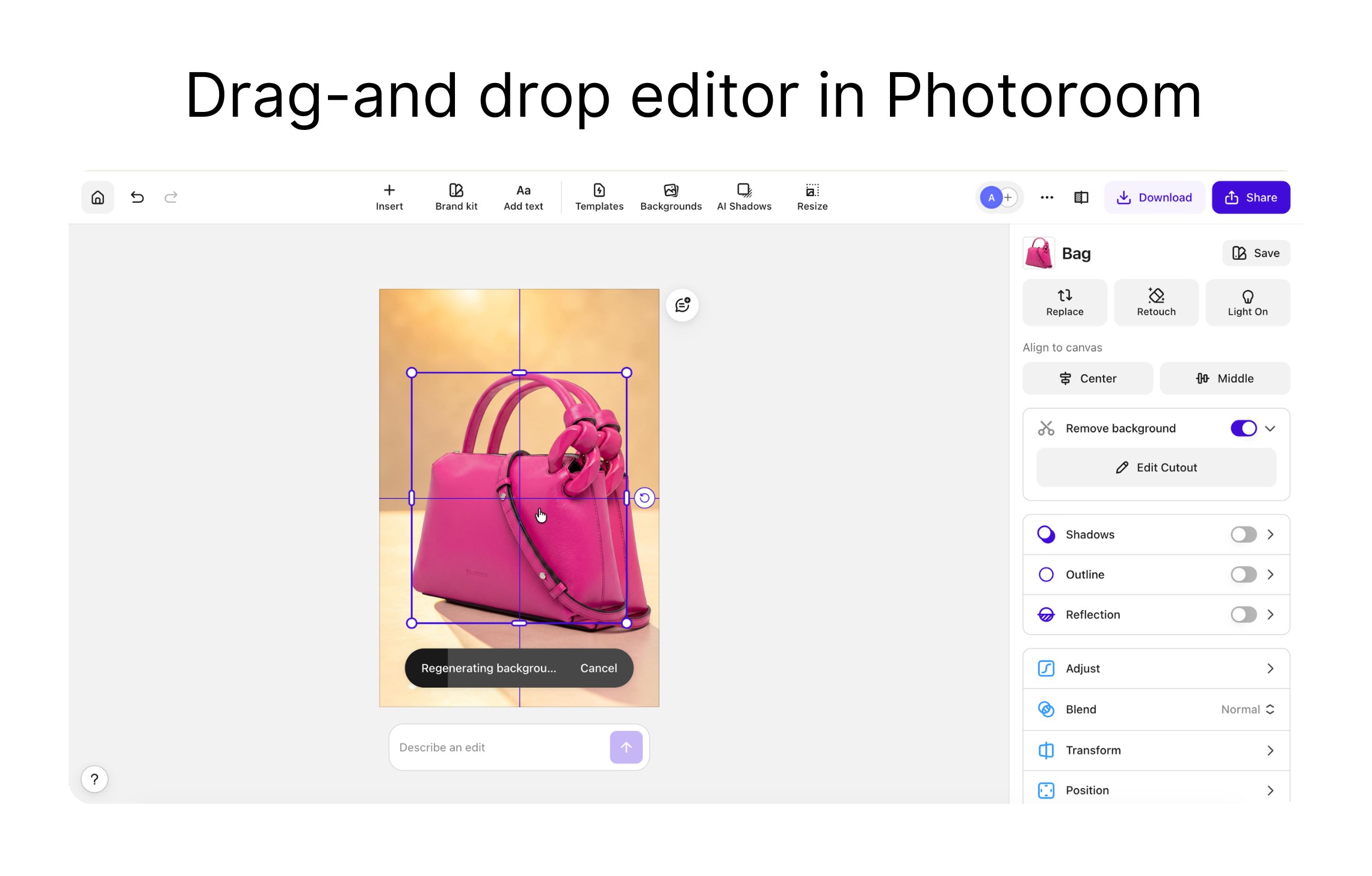Add text to the canvas
The height and width of the screenshot is (876, 1372).
[x=523, y=197]
